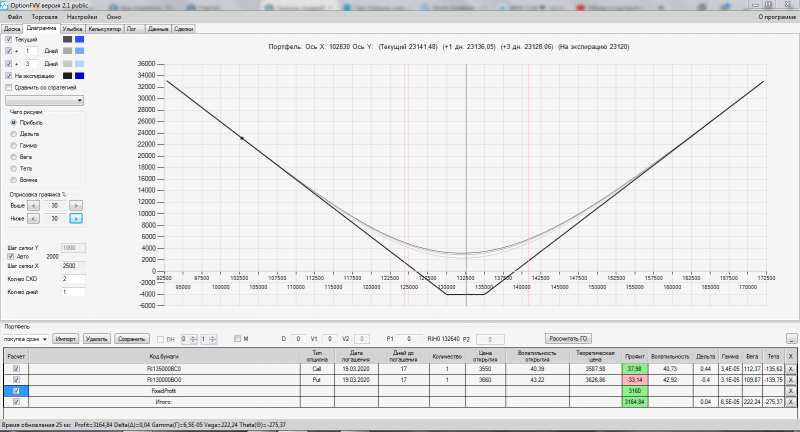Remove the RI130000BO0 Put row via X

point(791,379)
